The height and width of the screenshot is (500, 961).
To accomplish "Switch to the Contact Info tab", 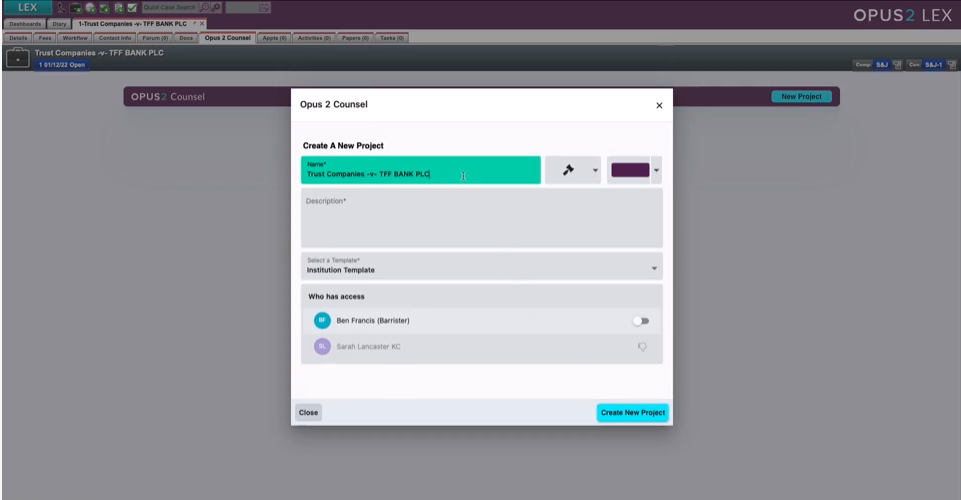I will pyautogui.click(x=115, y=38).
